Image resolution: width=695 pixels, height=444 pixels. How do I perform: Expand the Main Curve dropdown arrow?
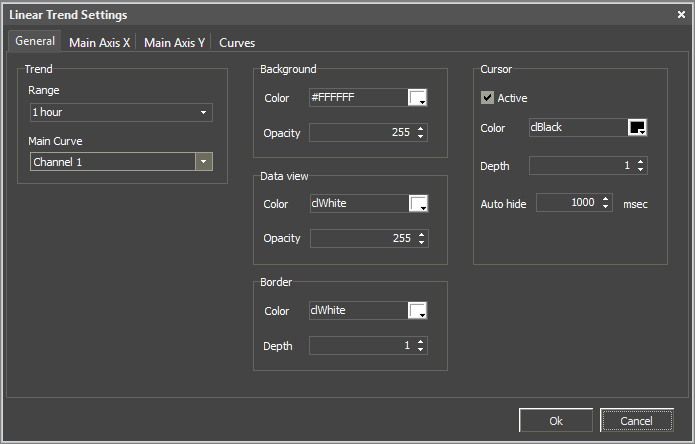[203, 162]
